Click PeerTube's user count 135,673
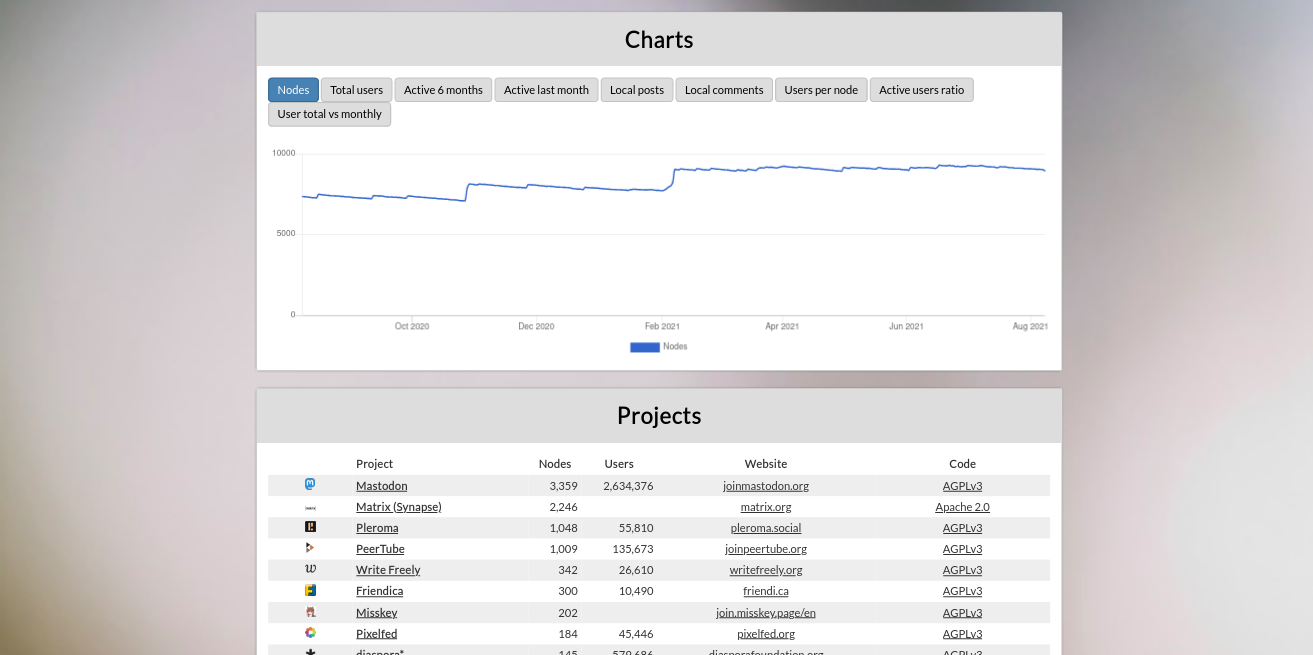Image resolution: width=1313 pixels, height=655 pixels. (x=633, y=549)
